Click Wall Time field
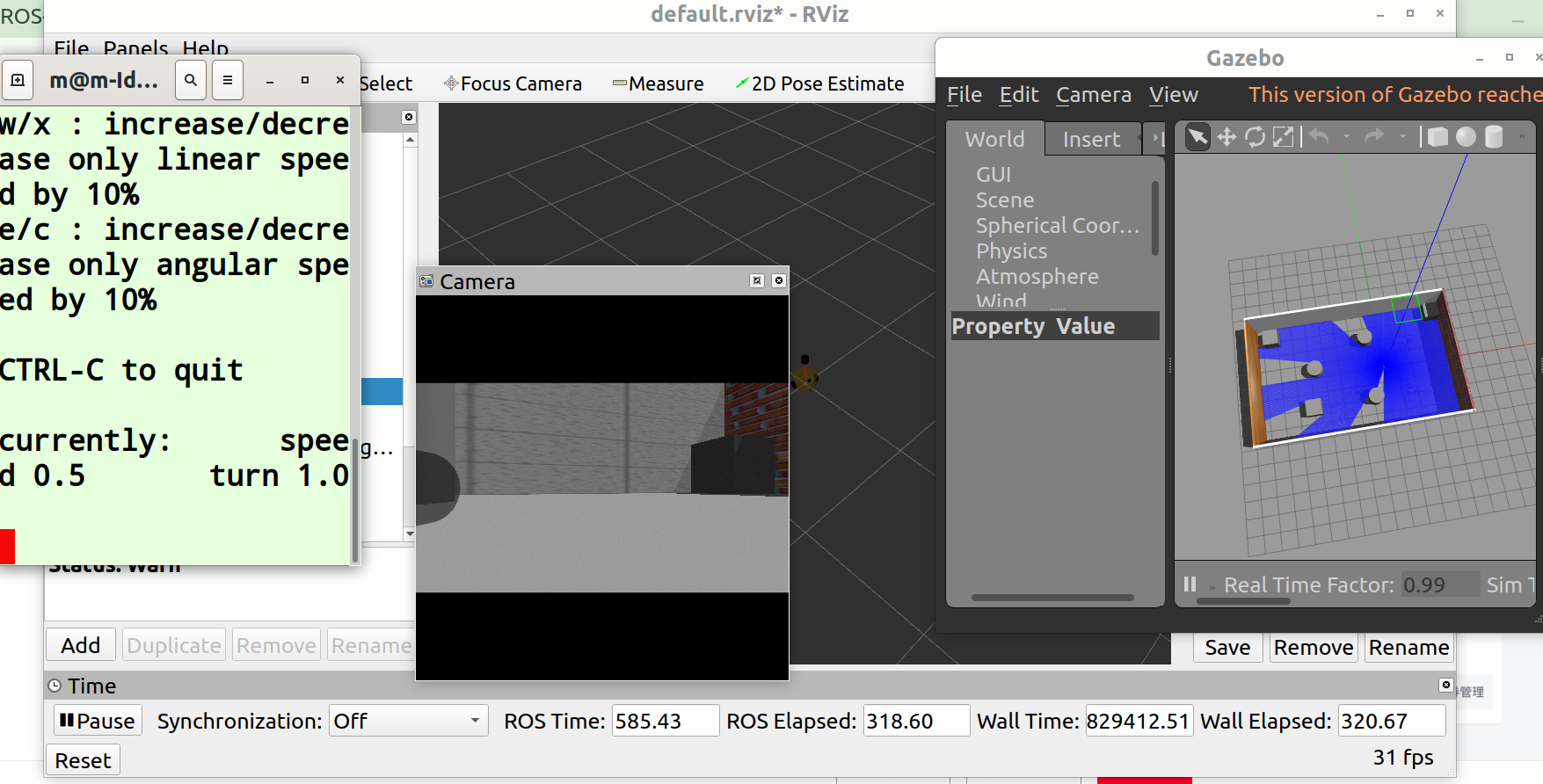Viewport: 1543px width, 784px height. click(1139, 721)
